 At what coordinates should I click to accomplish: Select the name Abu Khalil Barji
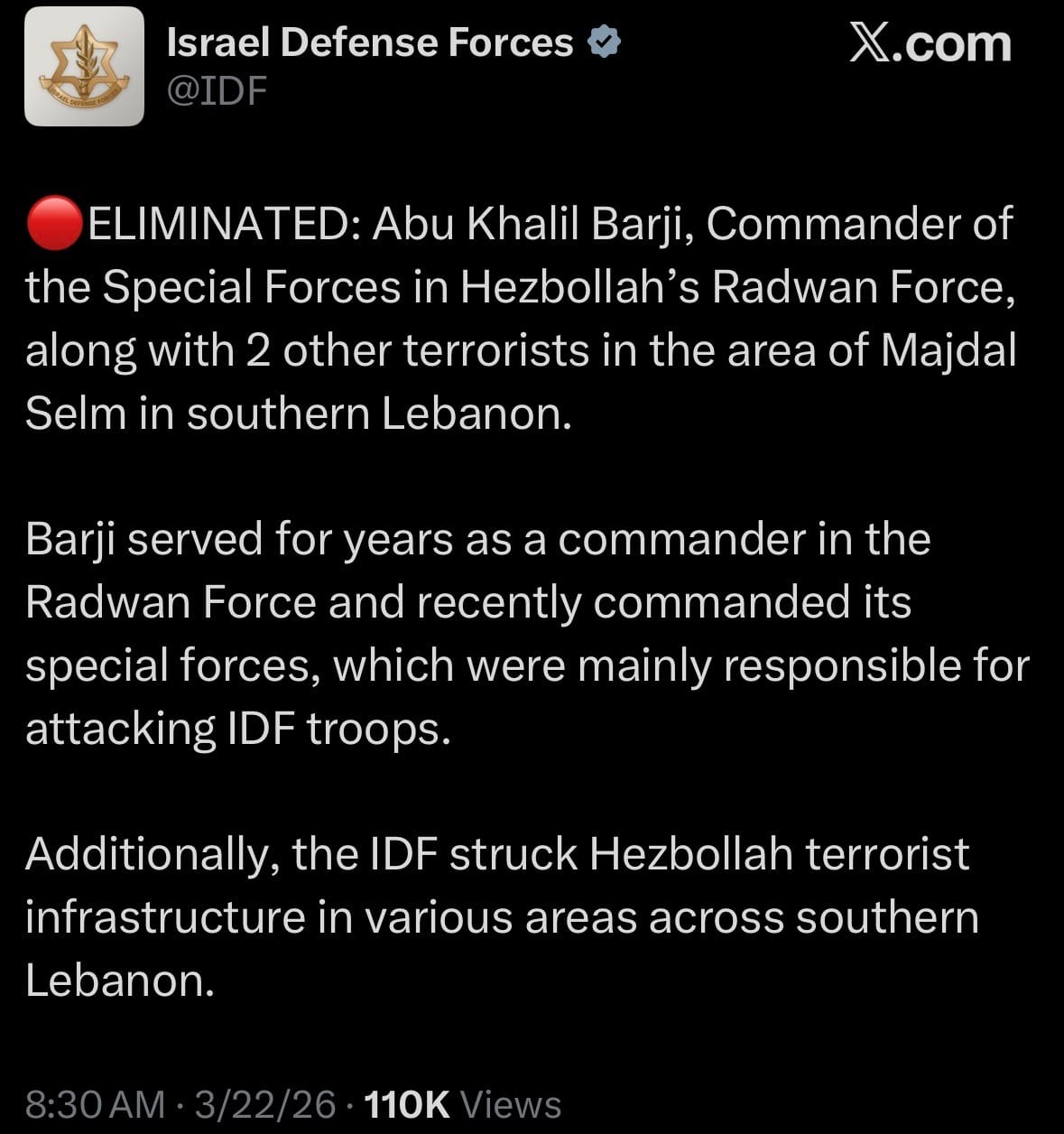[x=532, y=225]
